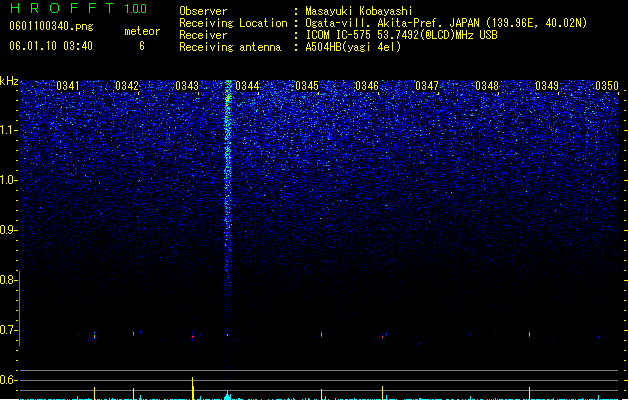Click the 0348 time label

pyautogui.click(x=487, y=86)
